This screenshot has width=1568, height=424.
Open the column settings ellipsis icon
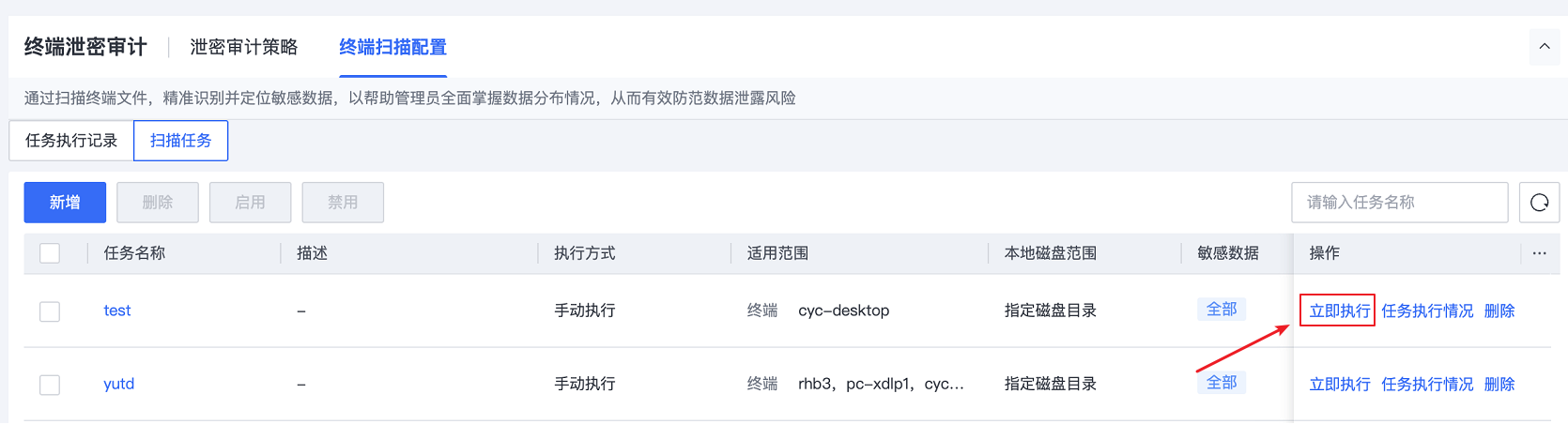click(1539, 253)
